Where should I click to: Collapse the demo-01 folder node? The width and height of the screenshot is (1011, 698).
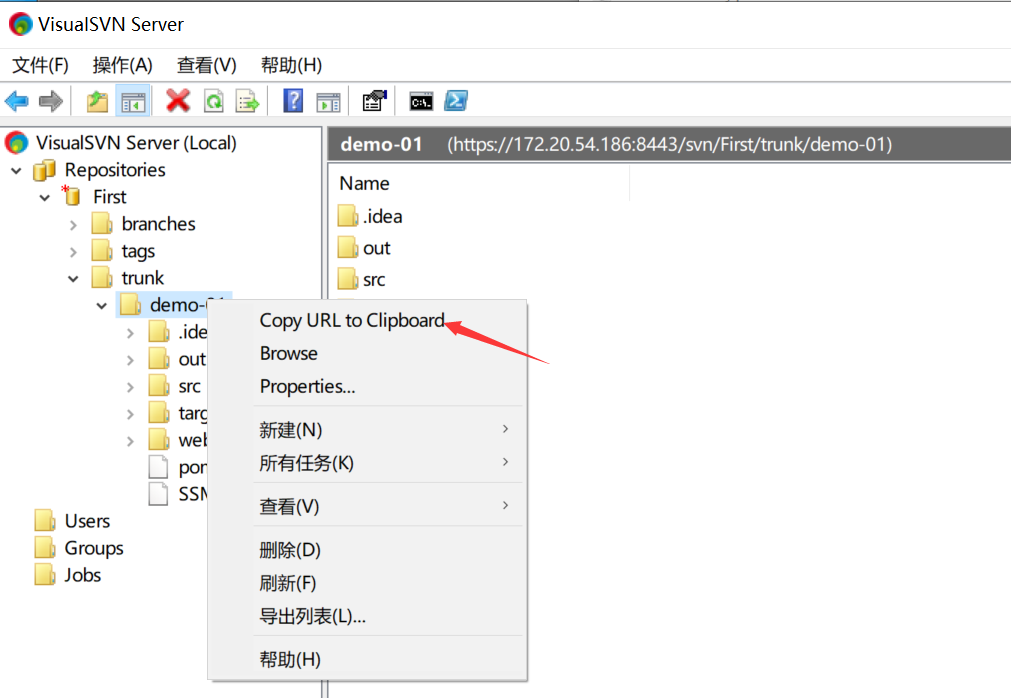coord(101,306)
